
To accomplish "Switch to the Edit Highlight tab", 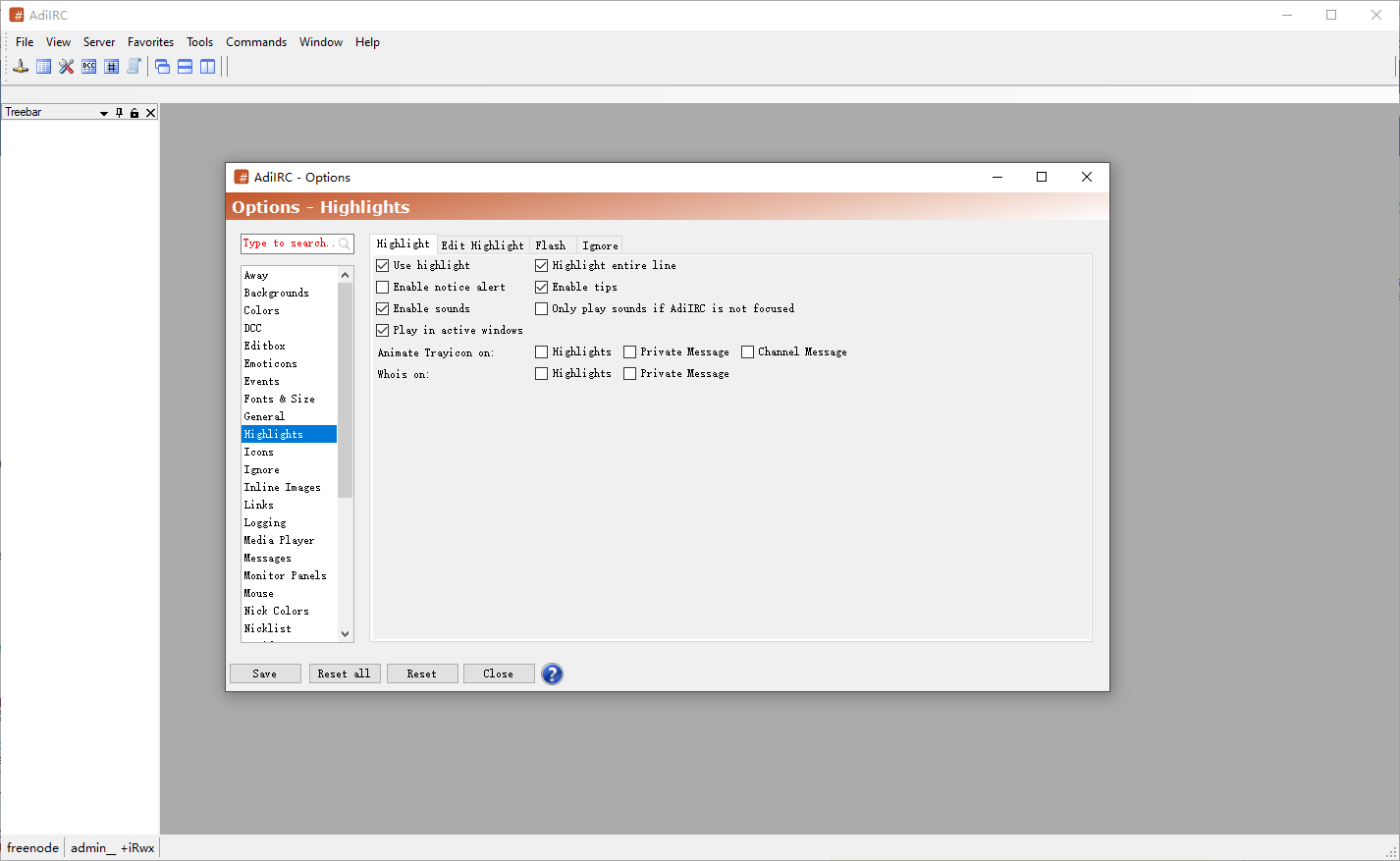I will pyautogui.click(x=483, y=245).
